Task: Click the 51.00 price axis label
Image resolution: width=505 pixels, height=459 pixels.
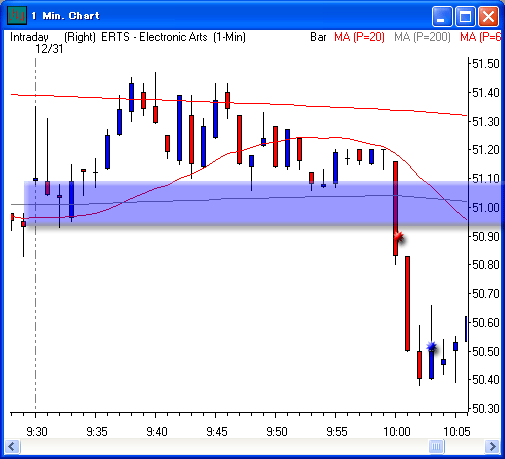Action: tap(486, 208)
